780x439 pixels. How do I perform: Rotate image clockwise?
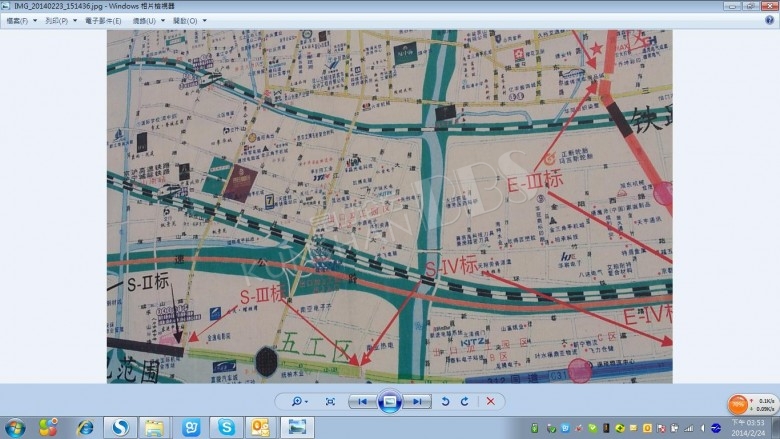465,401
